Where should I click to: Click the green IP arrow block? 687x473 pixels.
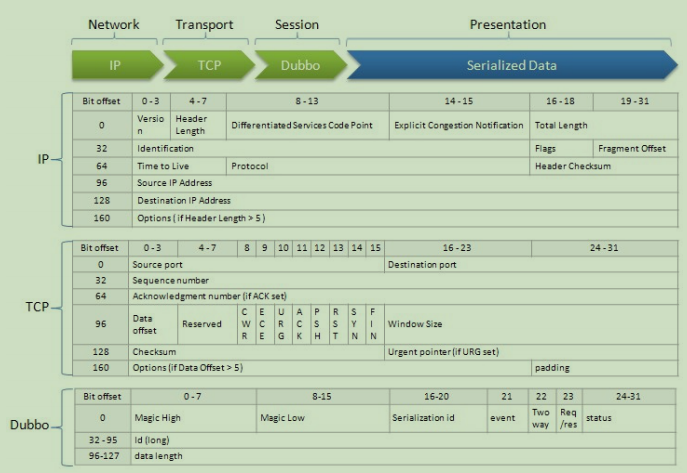coord(115,66)
